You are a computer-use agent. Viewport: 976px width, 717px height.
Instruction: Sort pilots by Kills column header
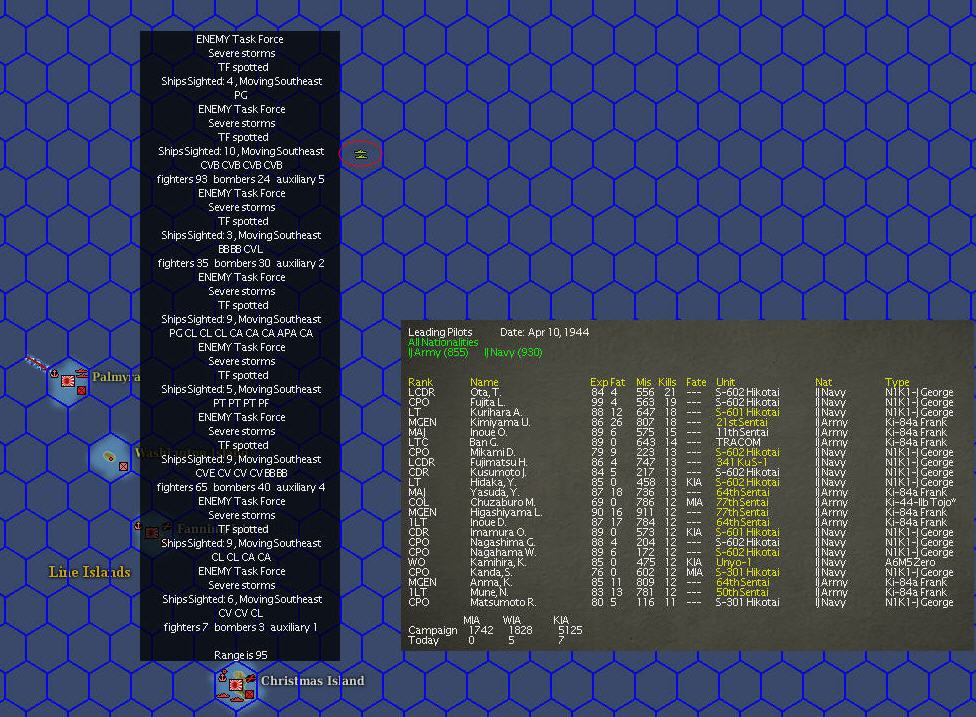[667, 382]
